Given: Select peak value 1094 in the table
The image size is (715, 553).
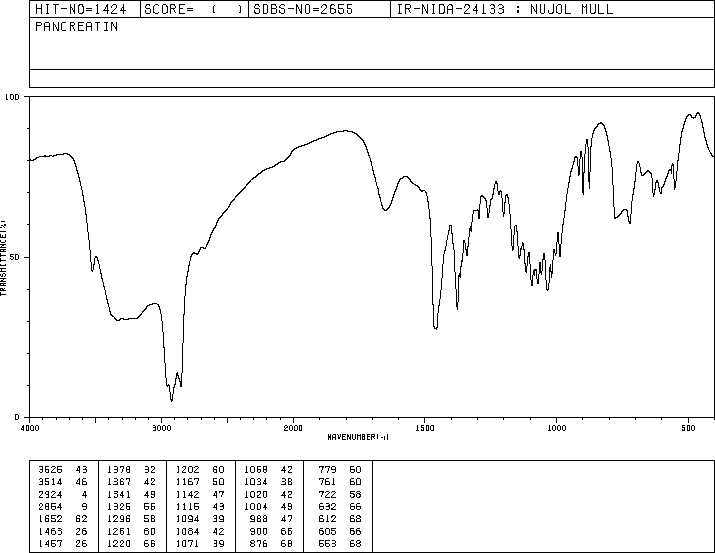Looking at the screenshot, I should (187, 519).
